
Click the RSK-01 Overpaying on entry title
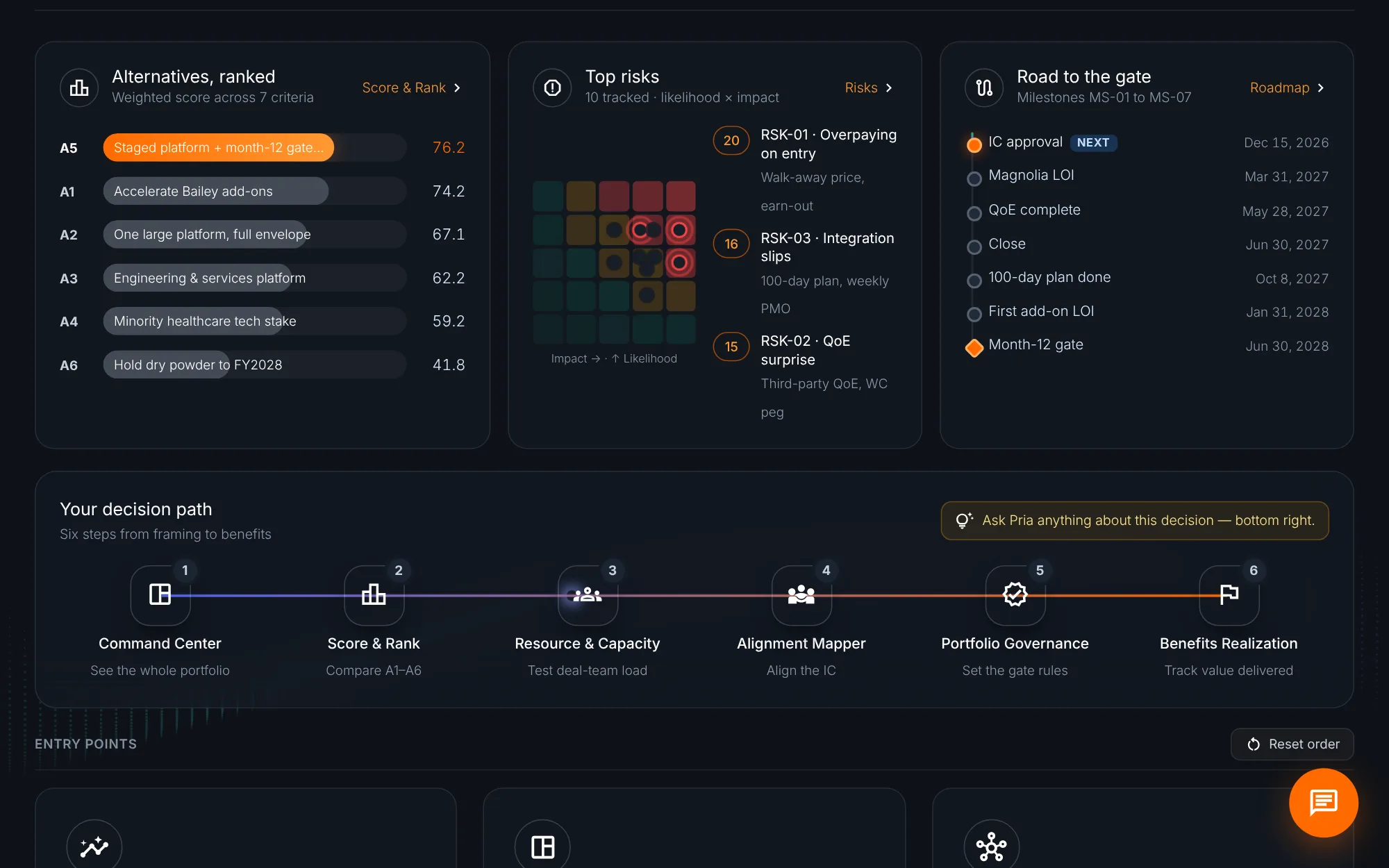tap(829, 144)
